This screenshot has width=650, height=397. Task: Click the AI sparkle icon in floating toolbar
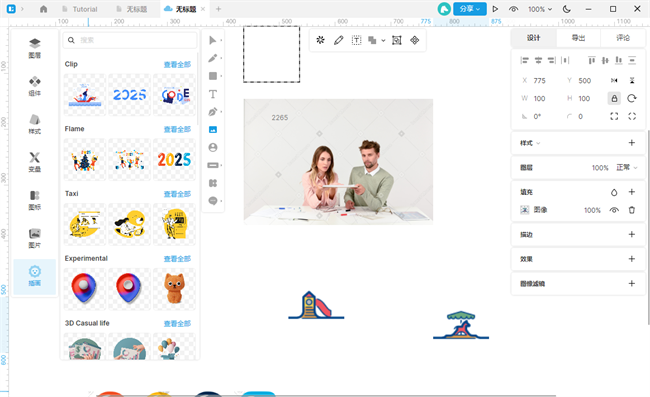pos(320,40)
